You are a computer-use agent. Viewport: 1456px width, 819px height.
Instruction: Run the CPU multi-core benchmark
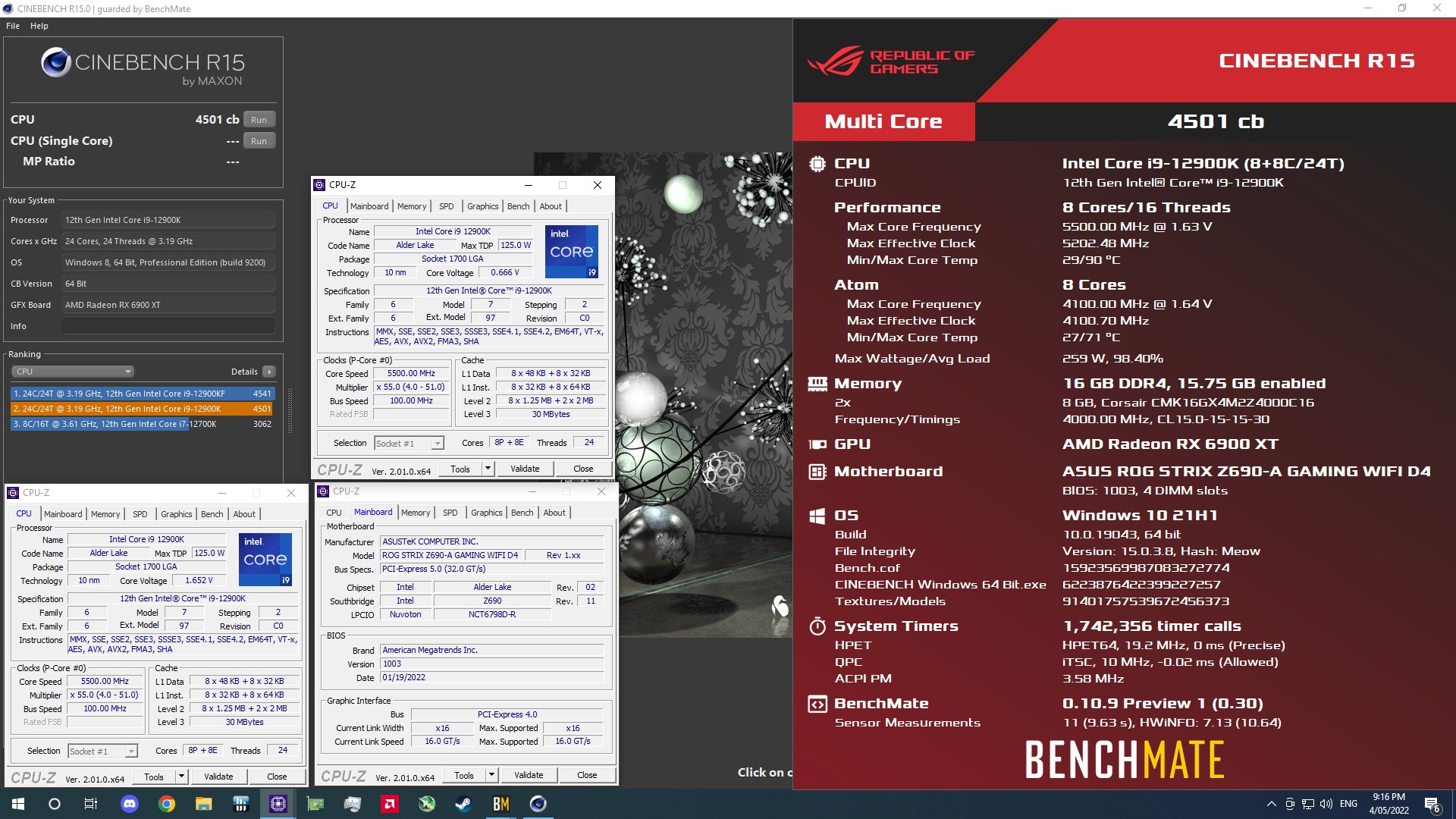tap(259, 120)
